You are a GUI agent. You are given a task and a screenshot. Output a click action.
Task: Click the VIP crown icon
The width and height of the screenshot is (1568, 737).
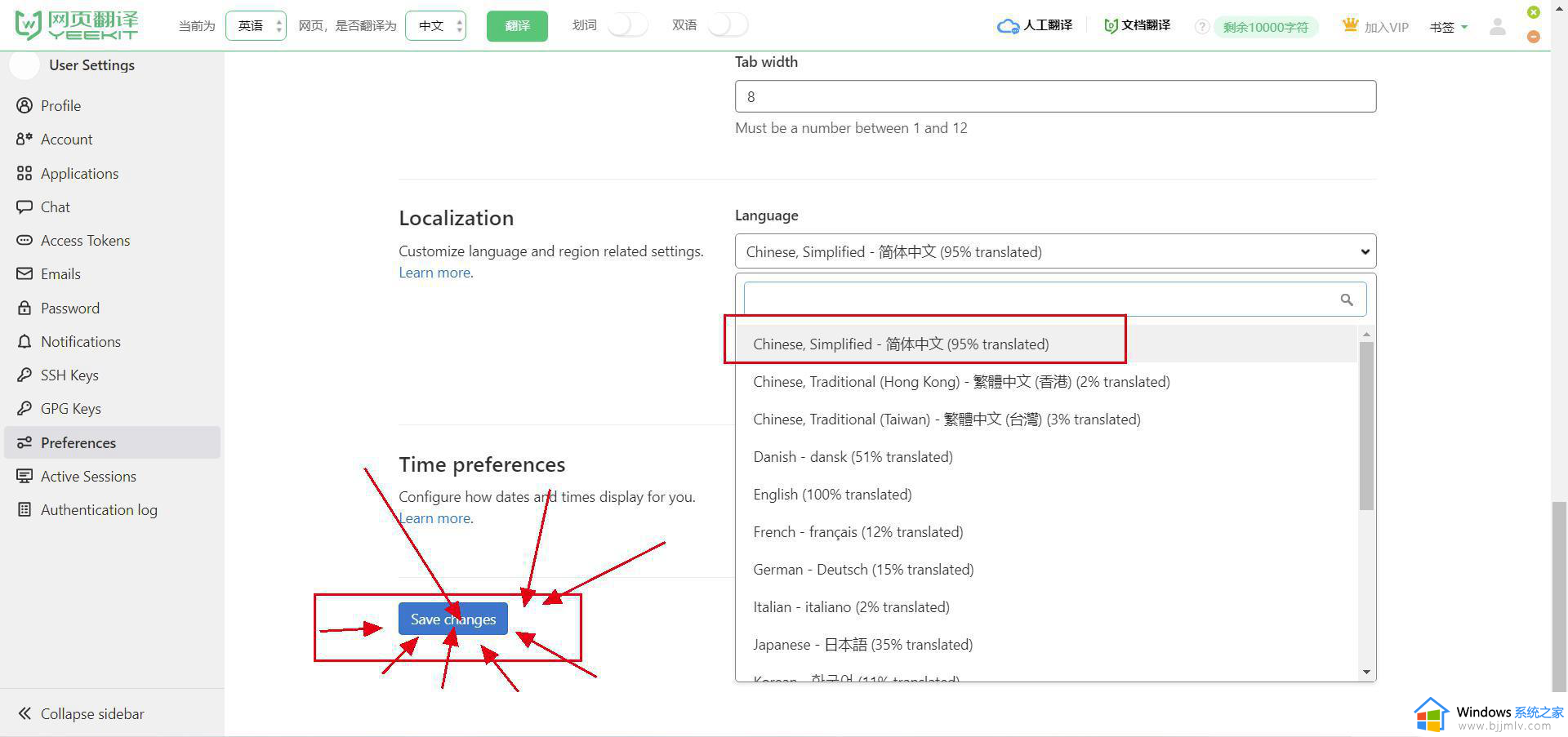[1350, 25]
